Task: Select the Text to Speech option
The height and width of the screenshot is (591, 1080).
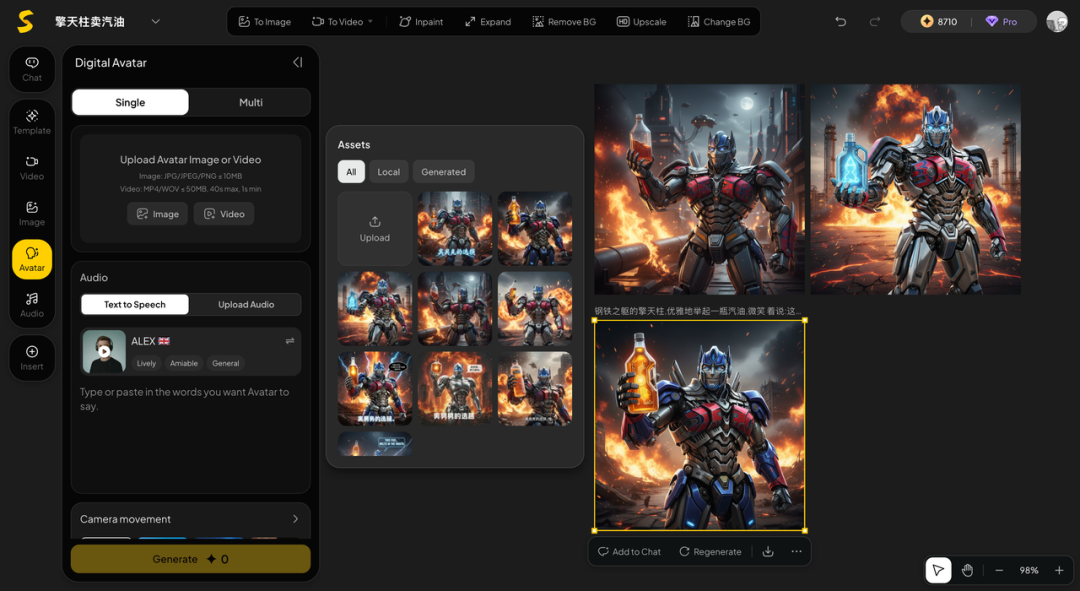Action: coord(135,304)
